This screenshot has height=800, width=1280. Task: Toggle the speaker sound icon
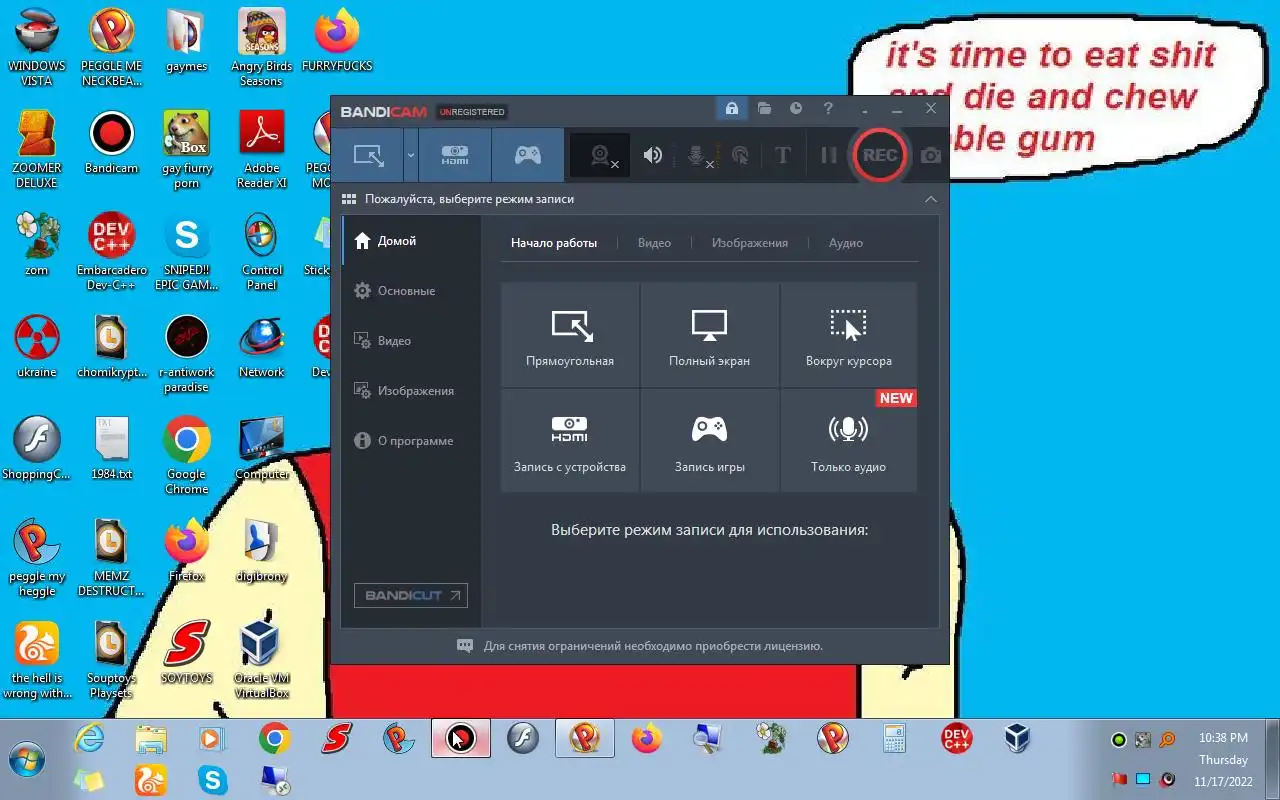click(x=653, y=155)
